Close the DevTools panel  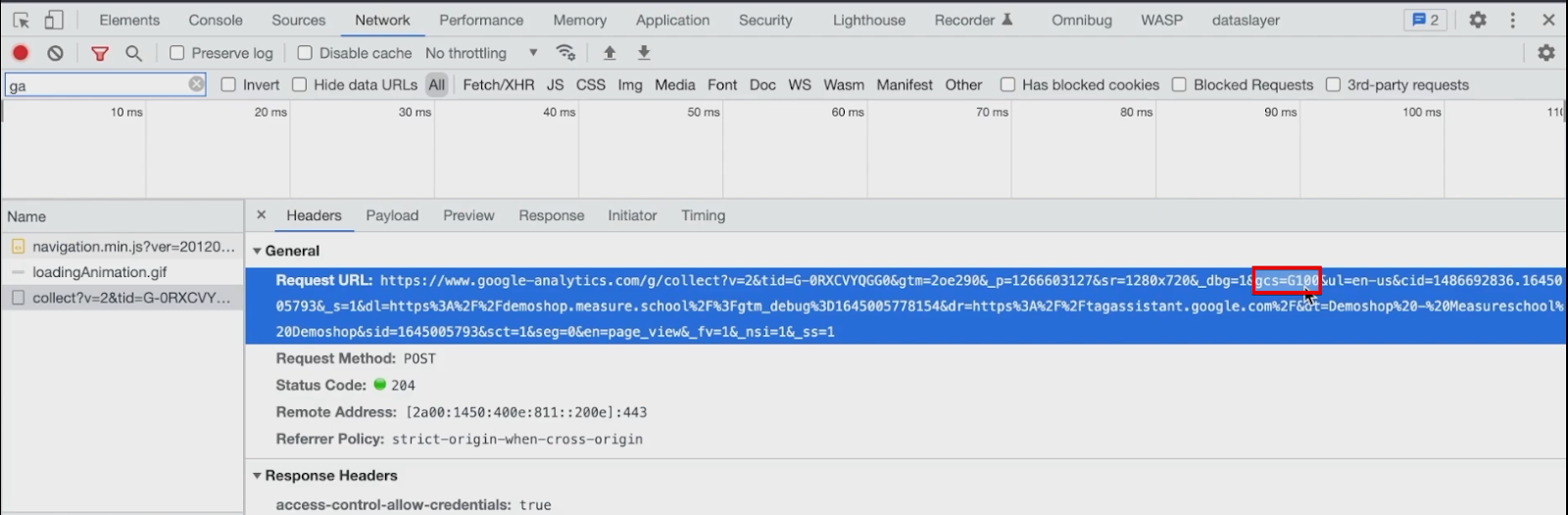(1548, 20)
